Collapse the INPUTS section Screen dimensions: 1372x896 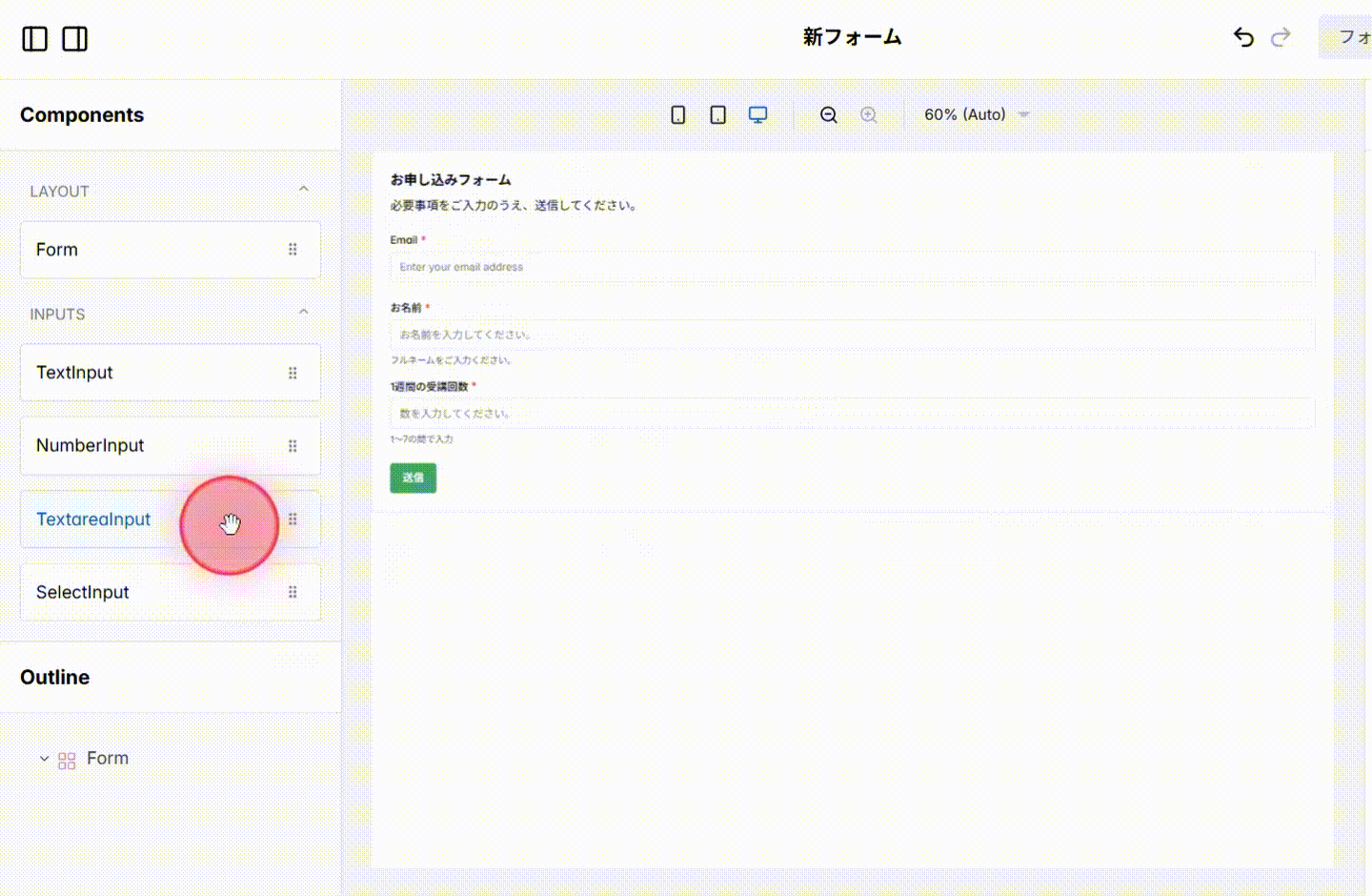coord(303,311)
